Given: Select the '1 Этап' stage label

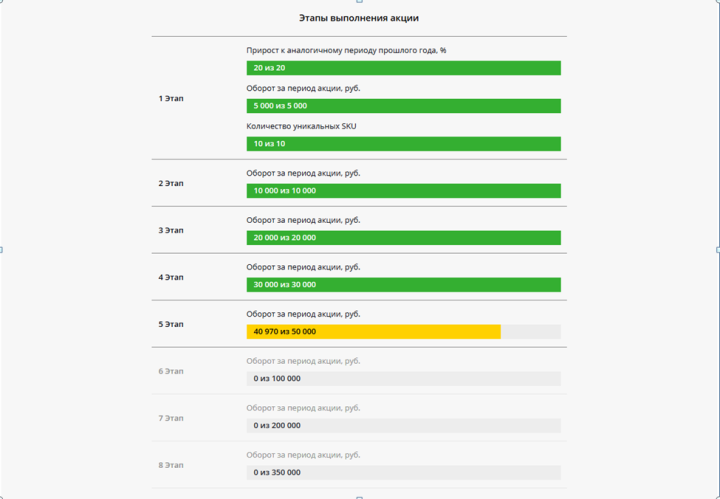Looking at the screenshot, I should pos(171,99).
